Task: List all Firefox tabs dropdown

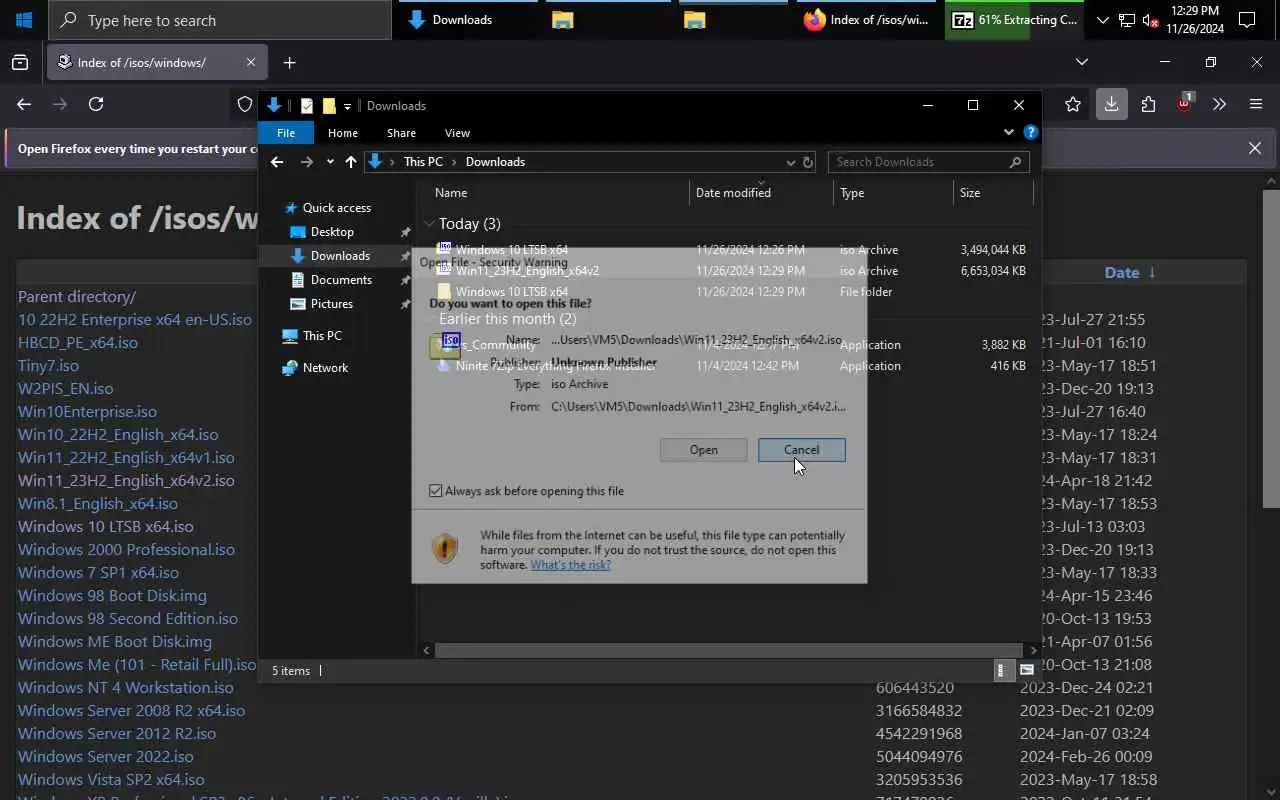Action: (x=1081, y=62)
